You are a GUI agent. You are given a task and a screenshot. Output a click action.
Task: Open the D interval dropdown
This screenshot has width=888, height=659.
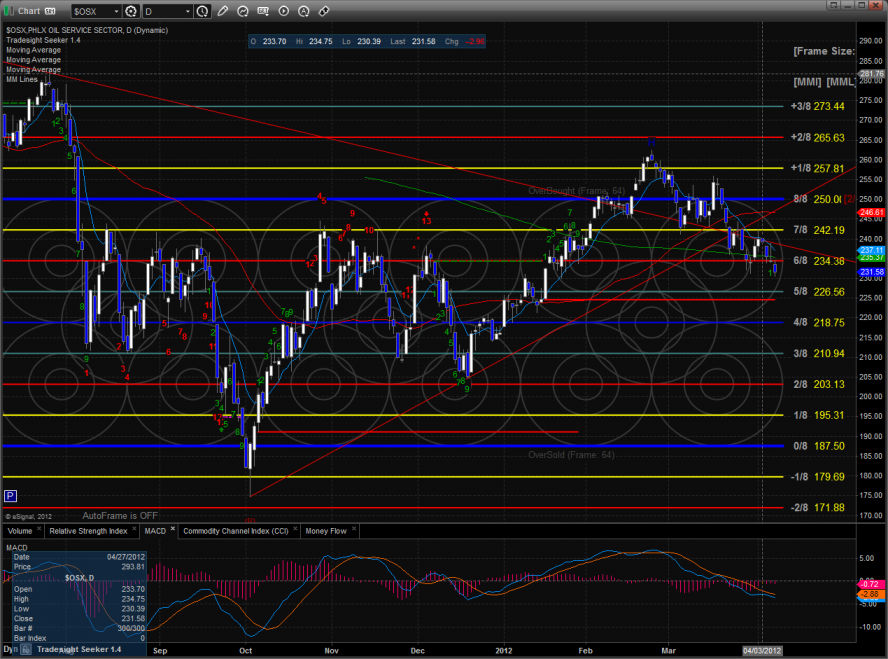click(174, 11)
